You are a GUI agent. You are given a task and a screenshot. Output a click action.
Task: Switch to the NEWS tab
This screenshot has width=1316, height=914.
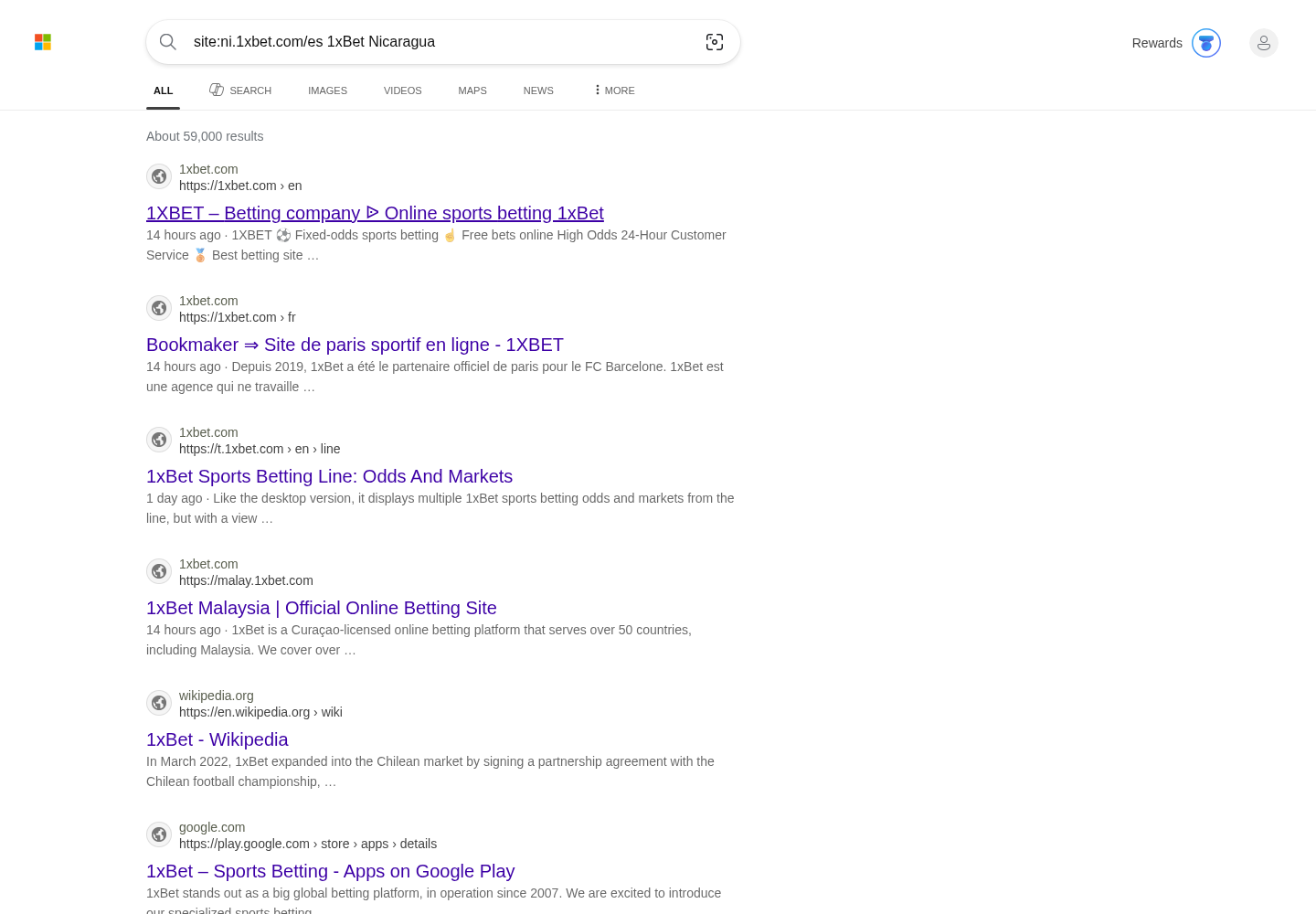click(x=538, y=90)
